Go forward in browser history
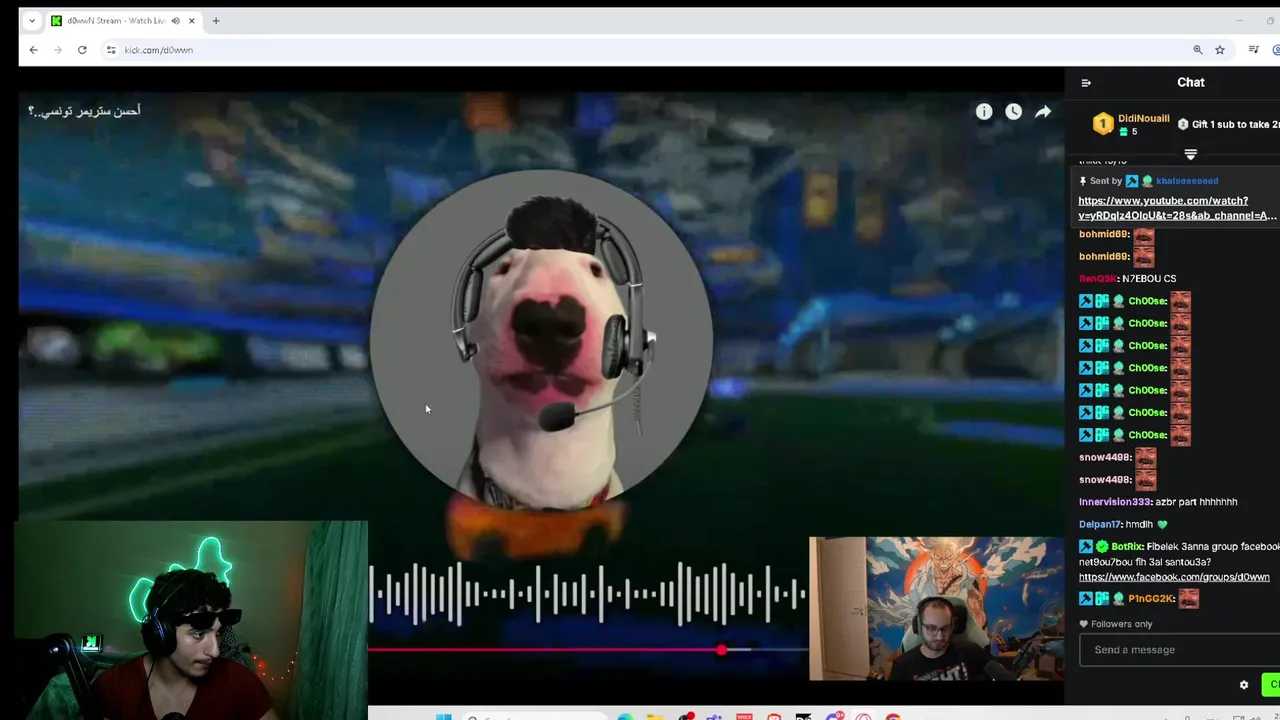The width and height of the screenshot is (1280, 720). click(57, 50)
